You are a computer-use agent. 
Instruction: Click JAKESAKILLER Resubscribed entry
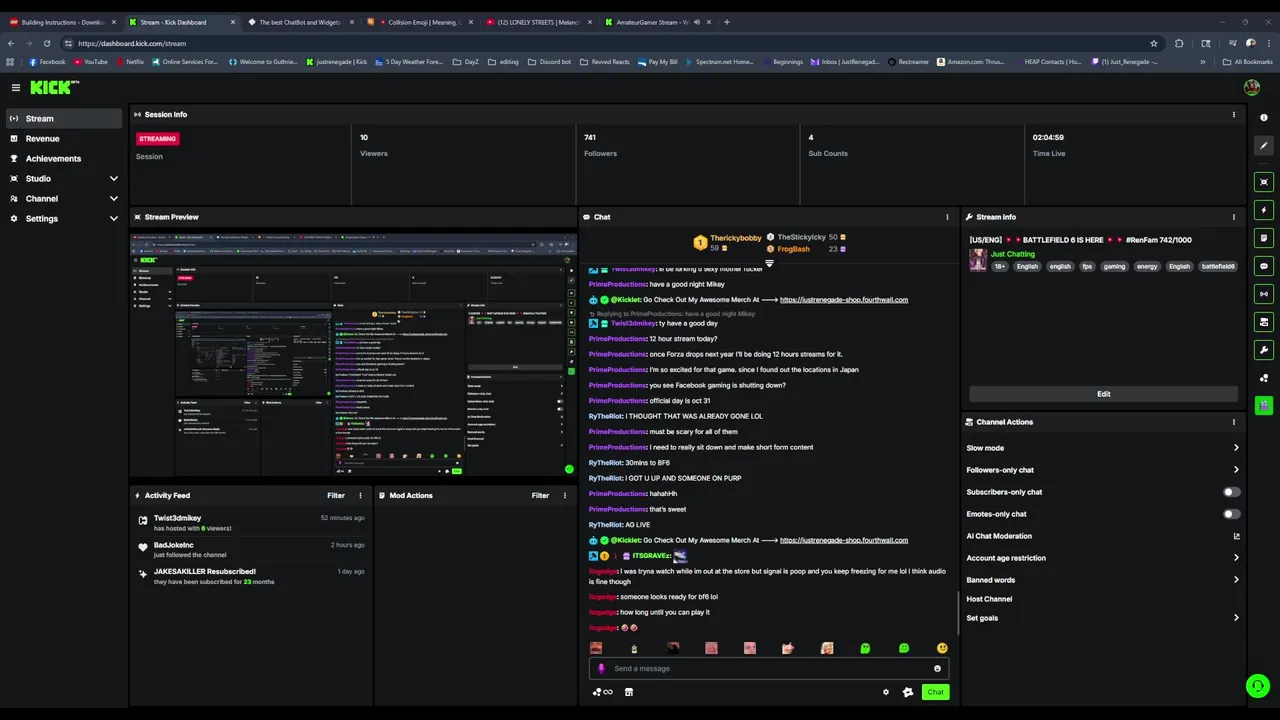pos(252,577)
